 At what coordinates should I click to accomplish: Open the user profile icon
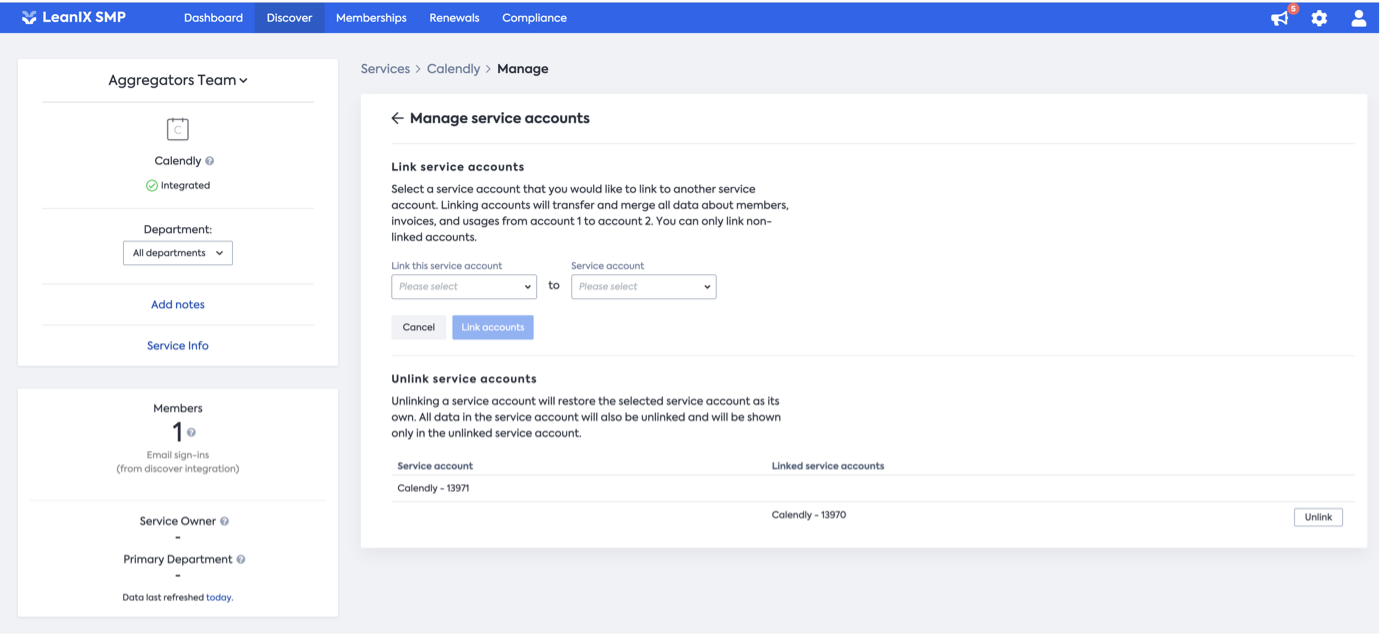1358,18
